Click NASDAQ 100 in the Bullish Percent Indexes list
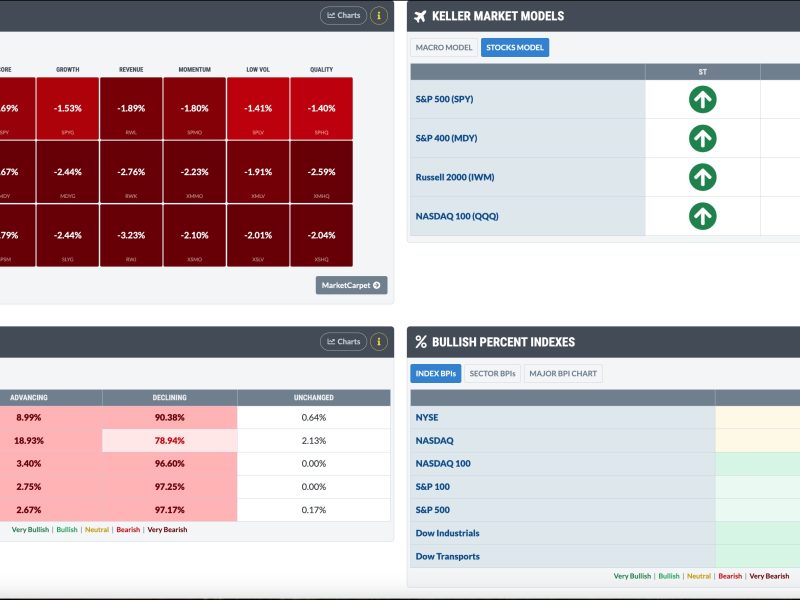The height and width of the screenshot is (600, 800). 443,463
